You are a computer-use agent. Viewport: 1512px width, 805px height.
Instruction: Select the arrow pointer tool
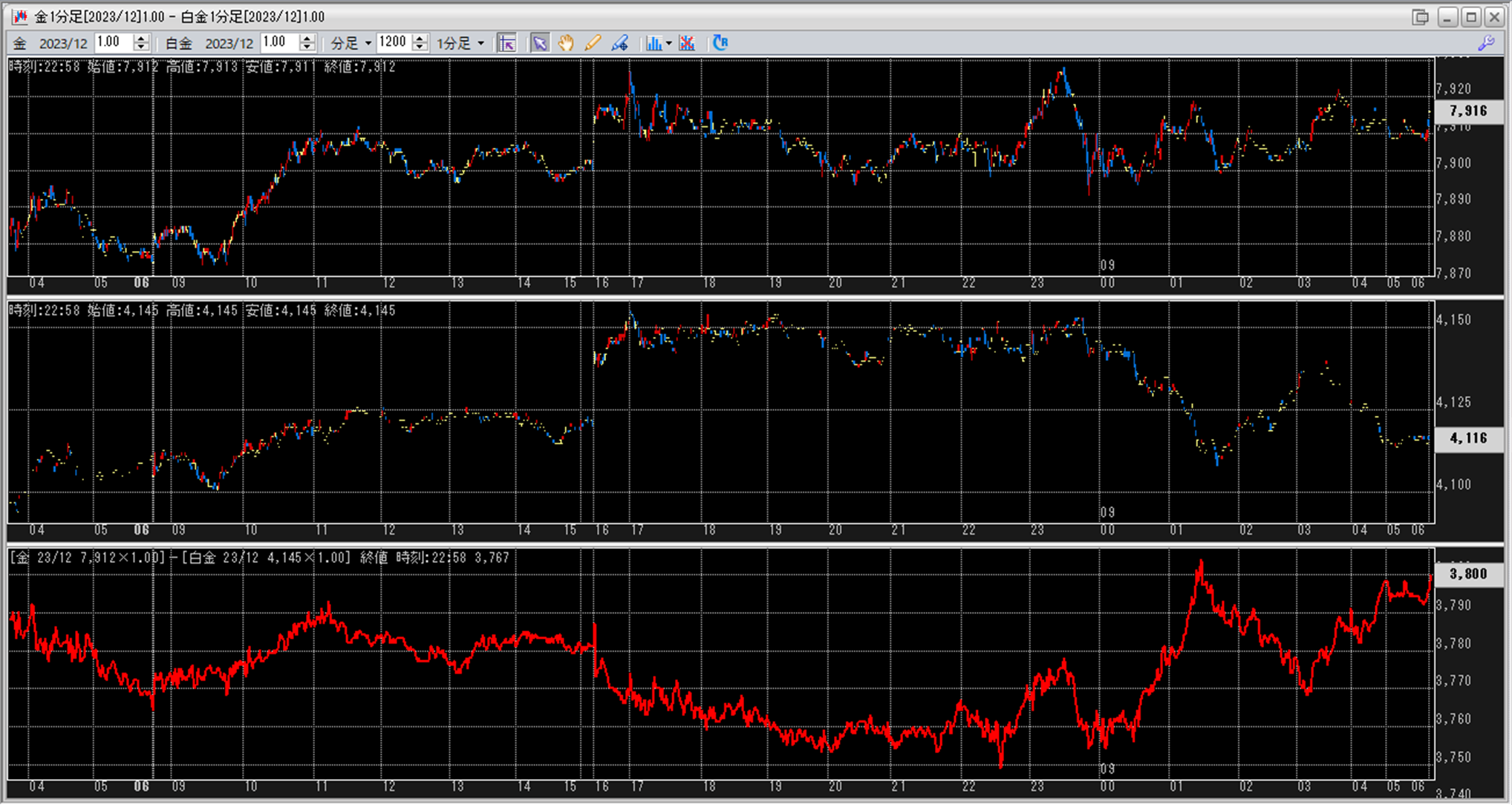tap(539, 43)
